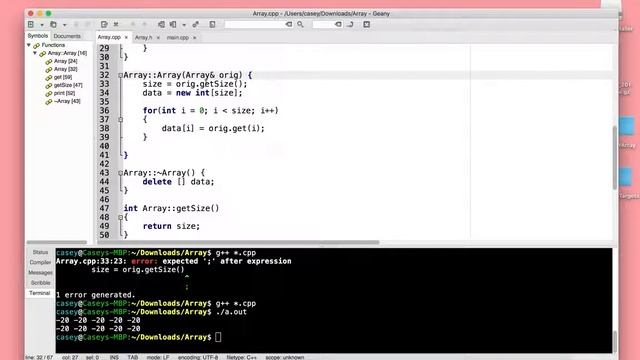Clear the toolbar search field

[289, 24]
